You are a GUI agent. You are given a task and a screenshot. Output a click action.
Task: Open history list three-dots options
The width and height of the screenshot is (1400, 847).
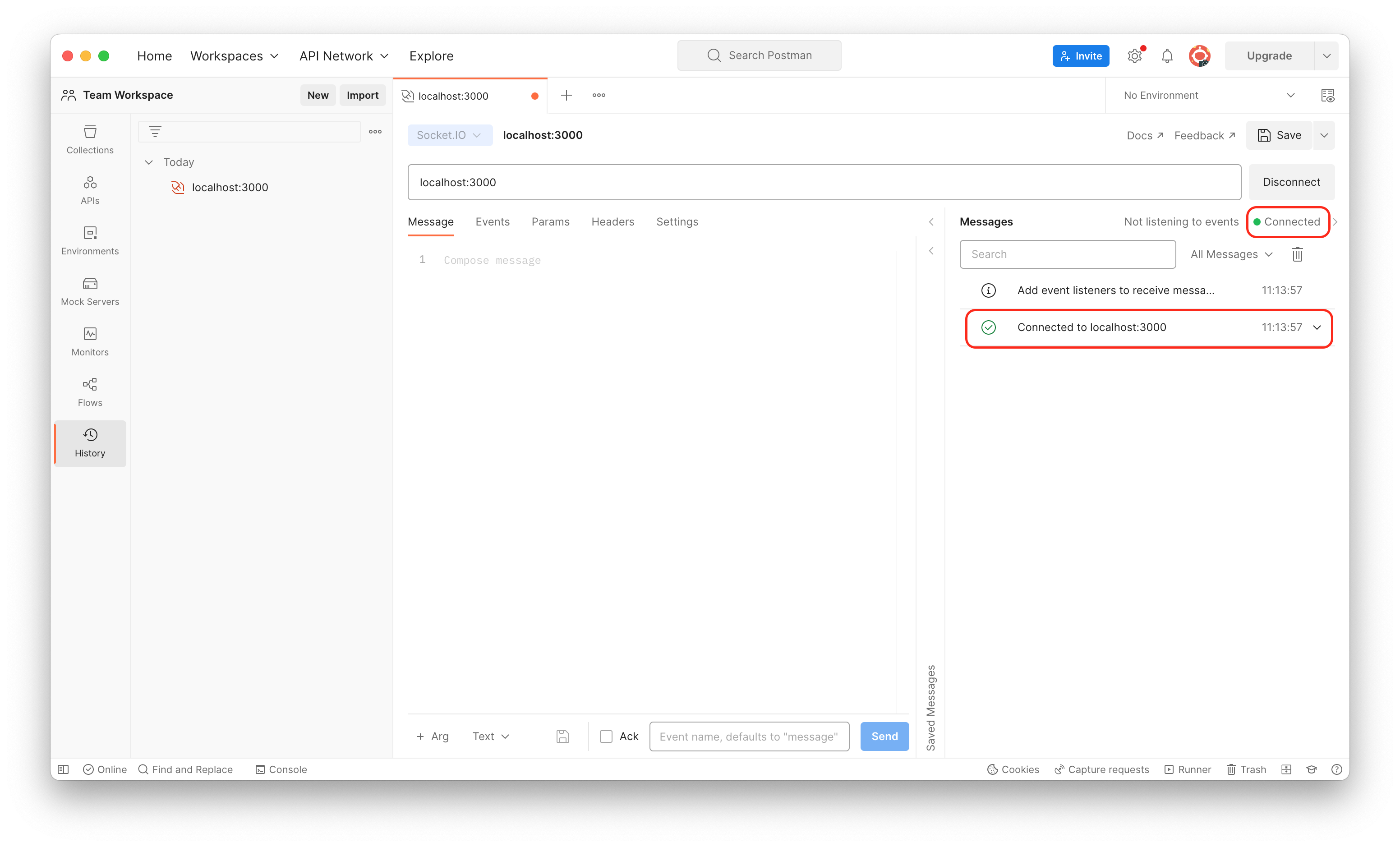coord(375,132)
